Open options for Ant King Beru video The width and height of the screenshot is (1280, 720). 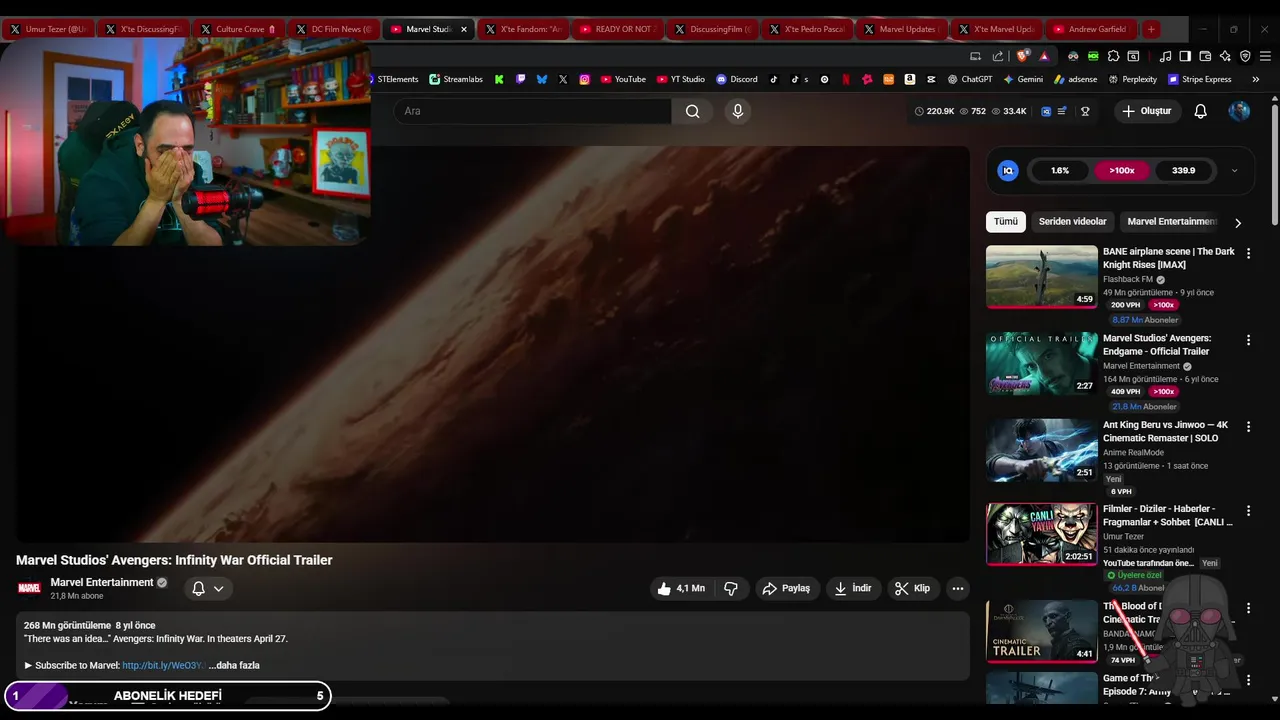[x=1248, y=427]
